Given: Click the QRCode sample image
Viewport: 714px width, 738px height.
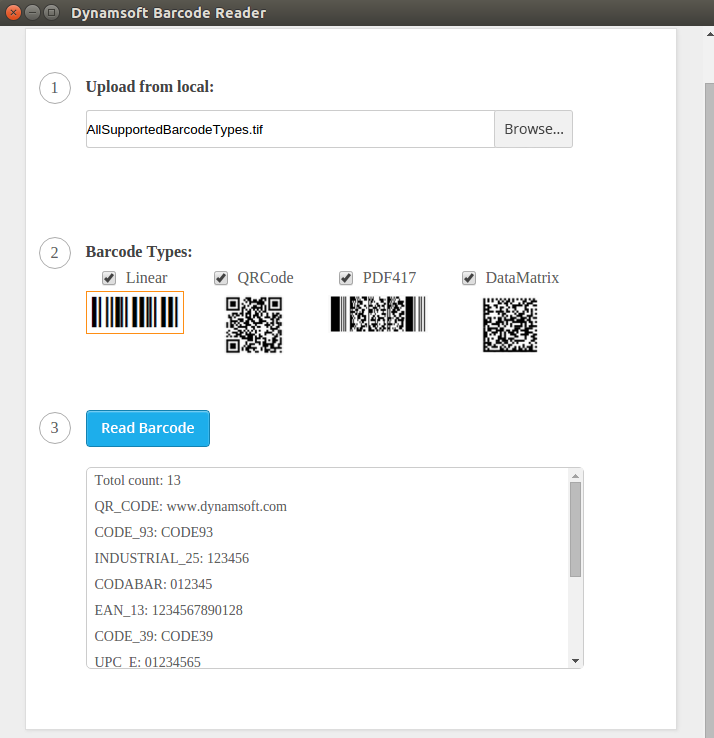Looking at the screenshot, I should coord(254,325).
